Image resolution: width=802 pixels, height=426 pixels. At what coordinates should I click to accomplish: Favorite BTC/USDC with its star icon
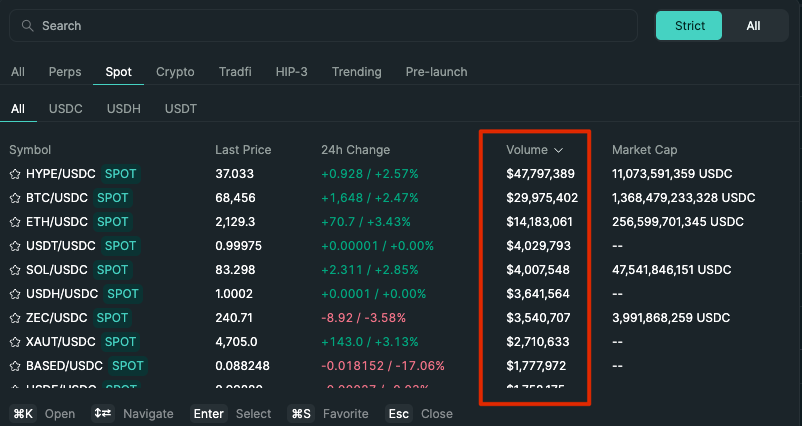pyautogui.click(x=15, y=198)
